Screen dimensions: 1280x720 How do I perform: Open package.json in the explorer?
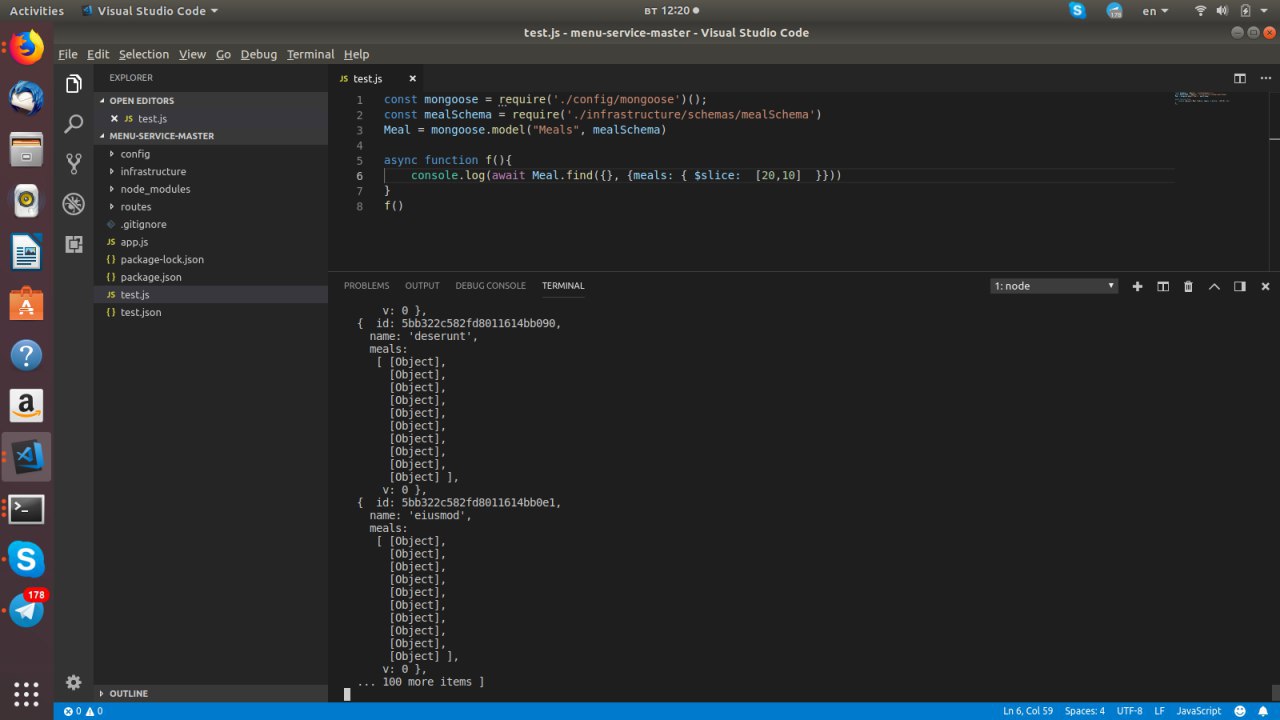[151, 277]
